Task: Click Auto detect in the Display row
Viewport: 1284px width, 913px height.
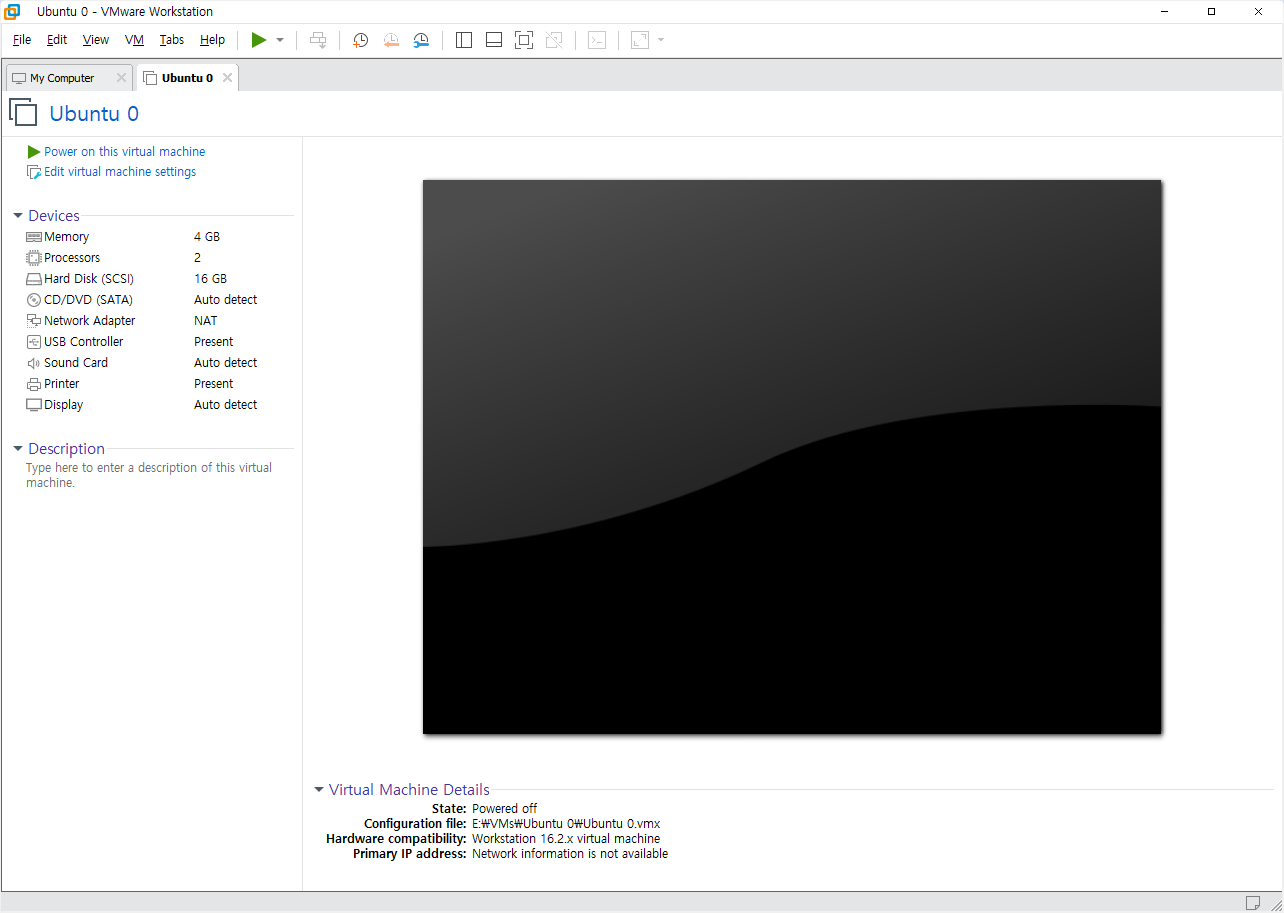Action: [226, 405]
